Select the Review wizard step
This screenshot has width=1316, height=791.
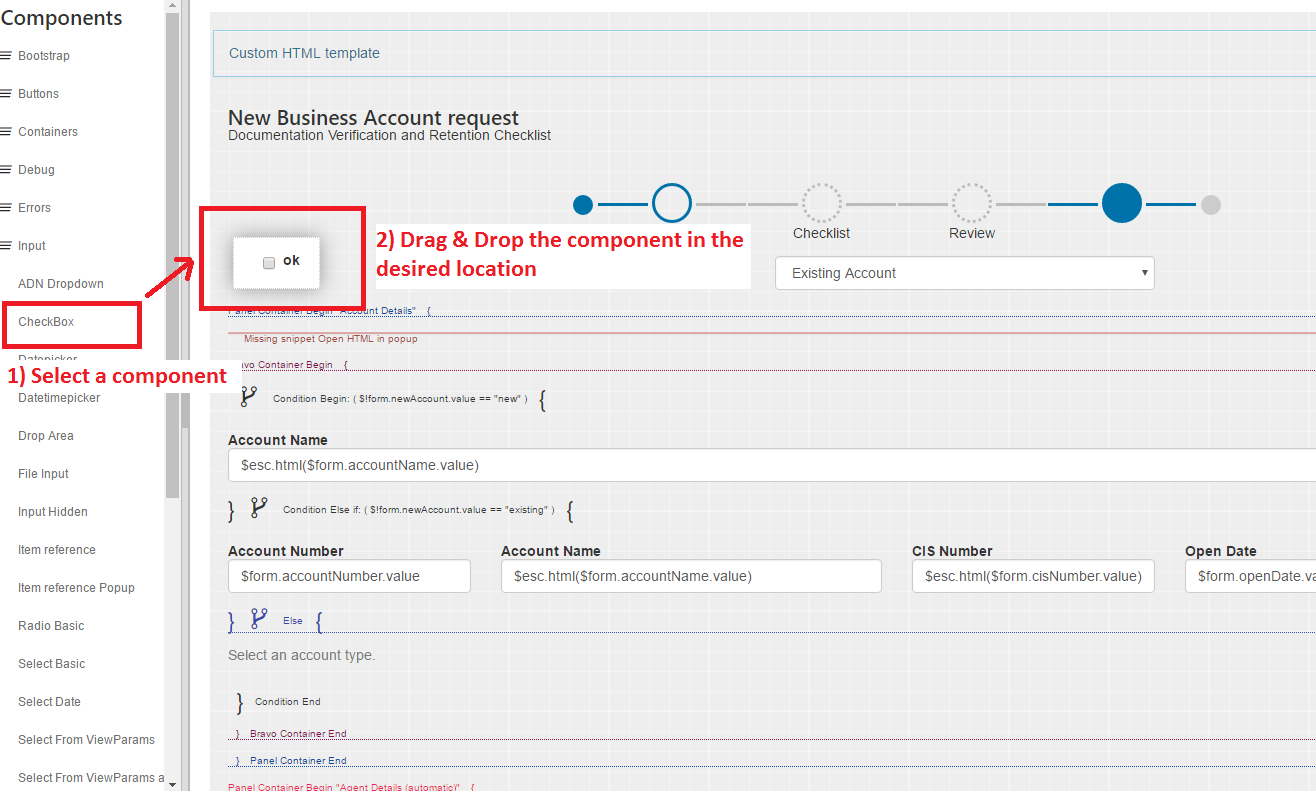click(x=971, y=204)
